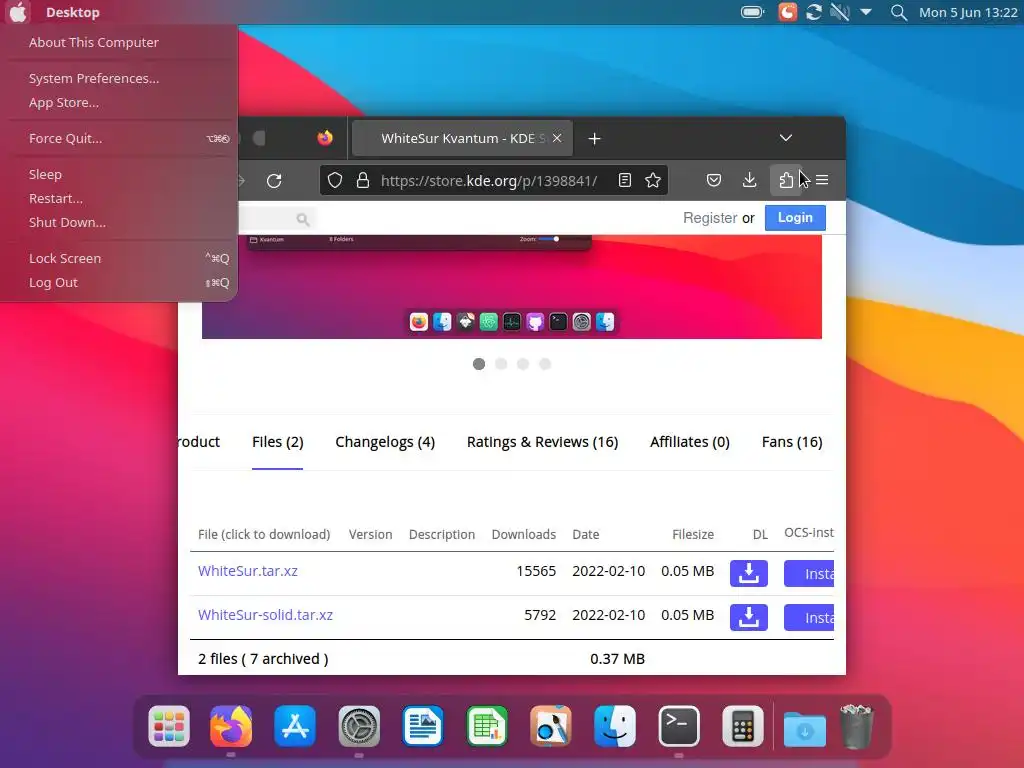The height and width of the screenshot is (768, 1024).
Task: Open the orange app tray icon in menu bar
Action: [788, 12]
